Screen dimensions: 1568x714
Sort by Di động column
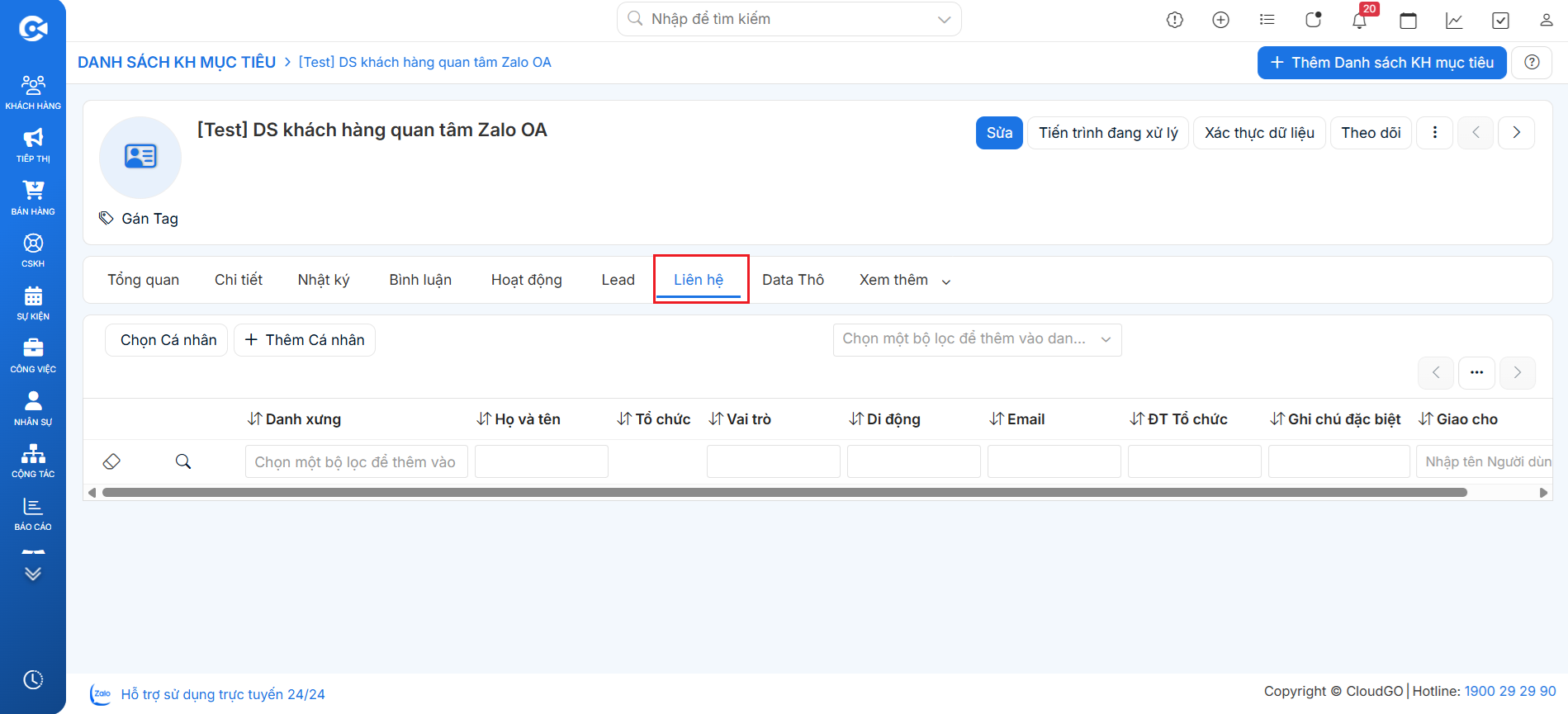(x=885, y=419)
